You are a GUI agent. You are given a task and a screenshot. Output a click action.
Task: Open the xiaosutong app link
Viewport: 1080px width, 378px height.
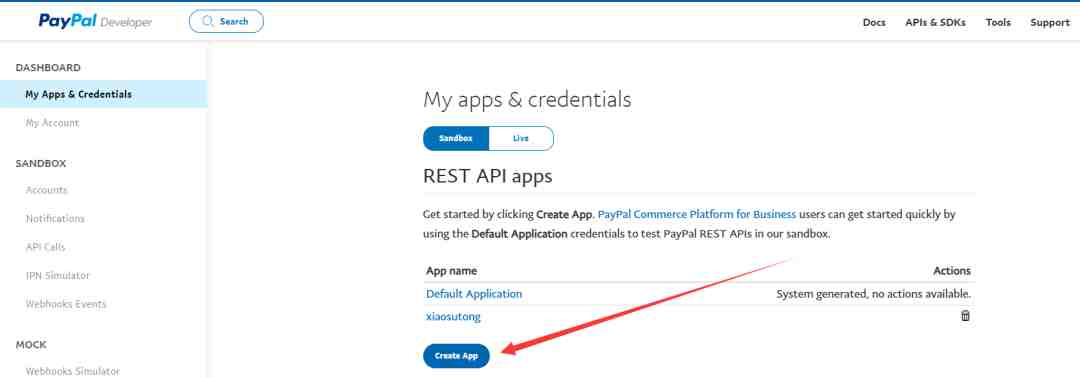(x=453, y=317)
